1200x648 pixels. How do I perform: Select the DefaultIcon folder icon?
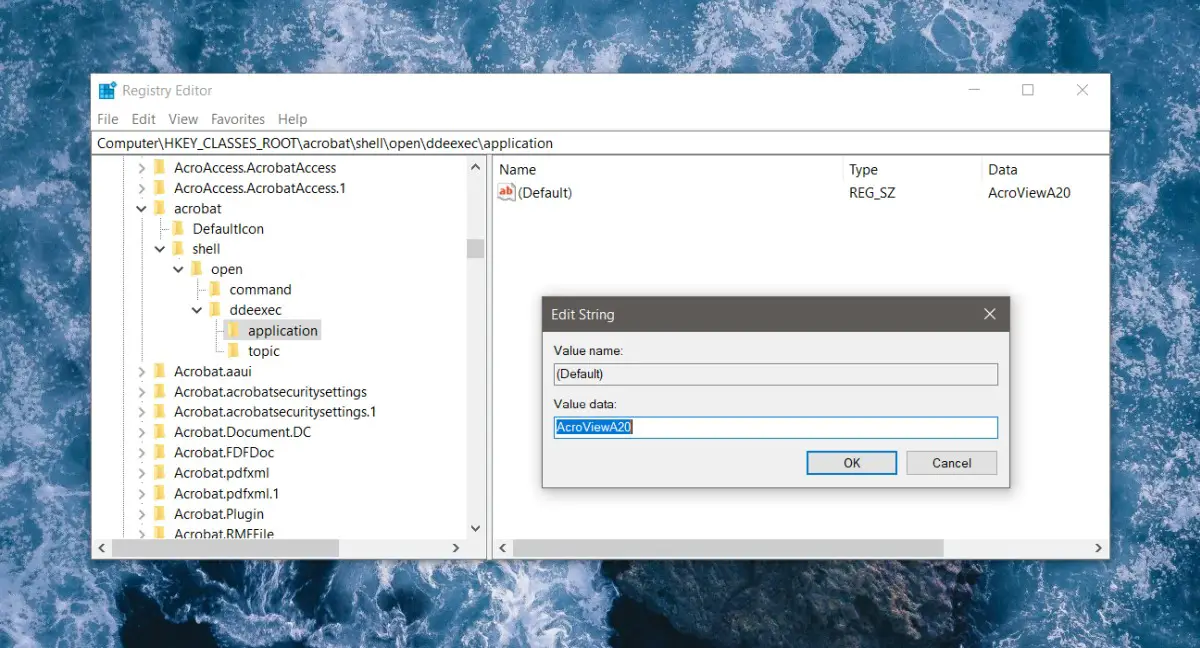coord(178,228)
